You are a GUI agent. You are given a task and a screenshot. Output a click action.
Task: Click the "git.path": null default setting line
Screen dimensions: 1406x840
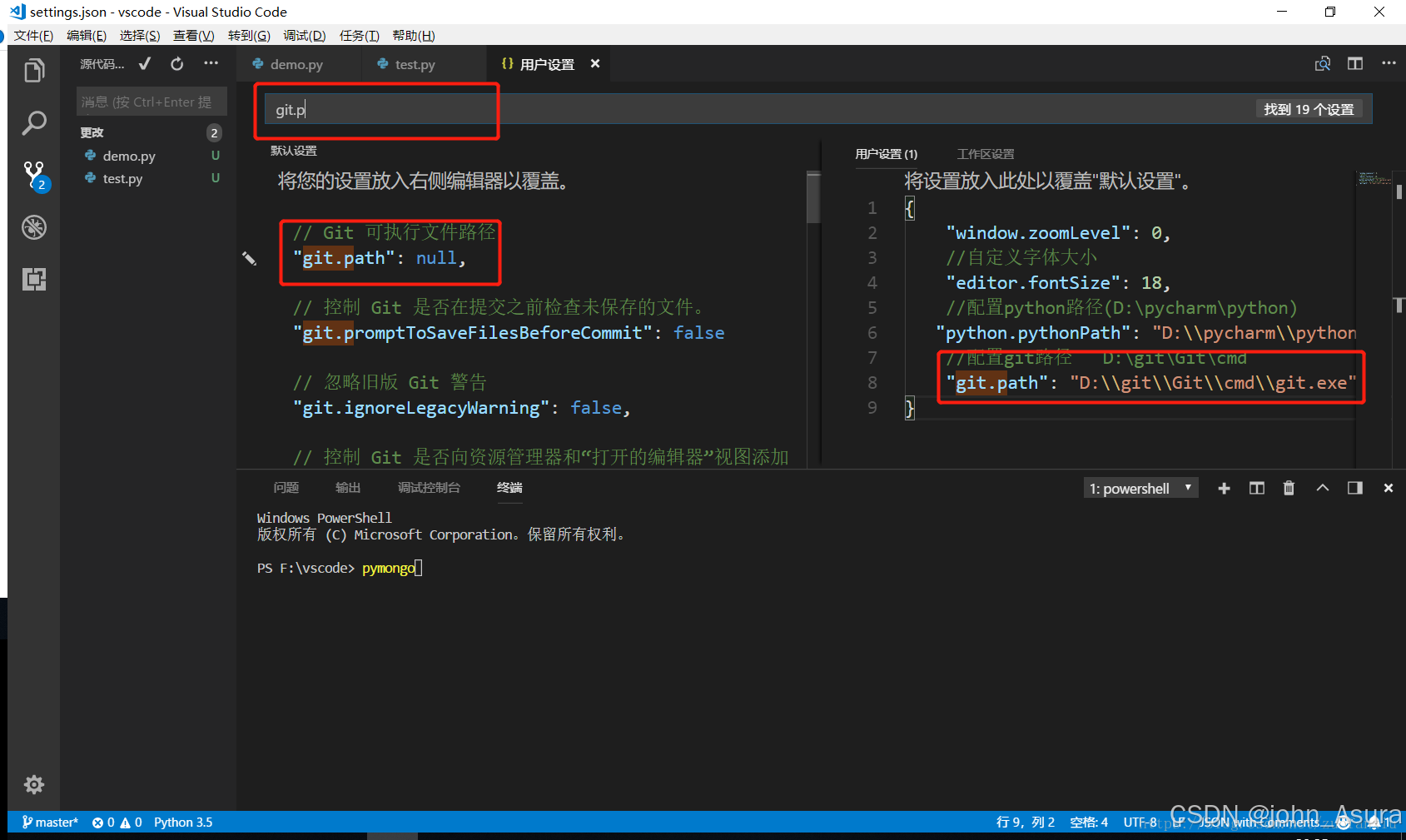(x=380, y=258)
